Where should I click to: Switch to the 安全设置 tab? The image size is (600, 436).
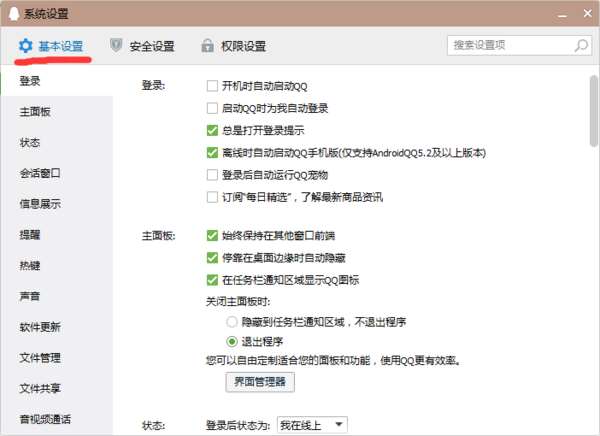tap(142, 46)
